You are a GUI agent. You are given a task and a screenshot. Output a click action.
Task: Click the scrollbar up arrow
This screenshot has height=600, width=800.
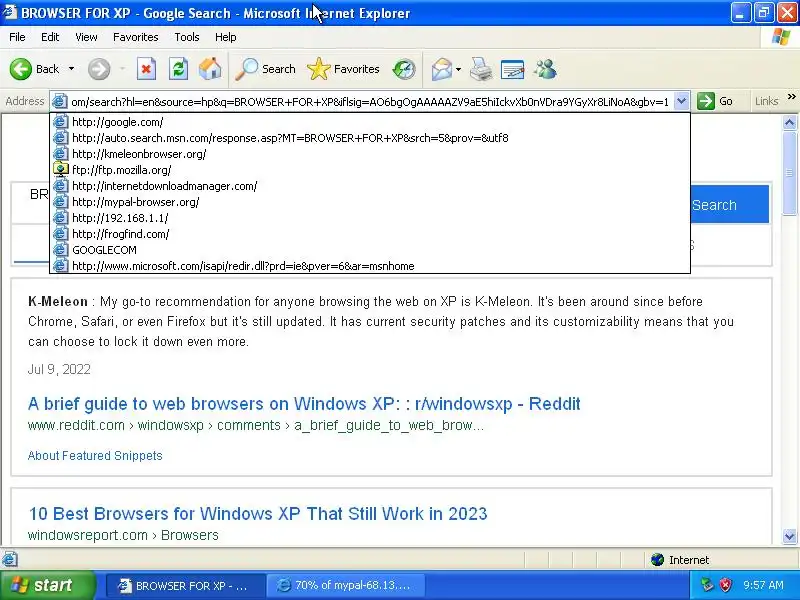[789, 122]
